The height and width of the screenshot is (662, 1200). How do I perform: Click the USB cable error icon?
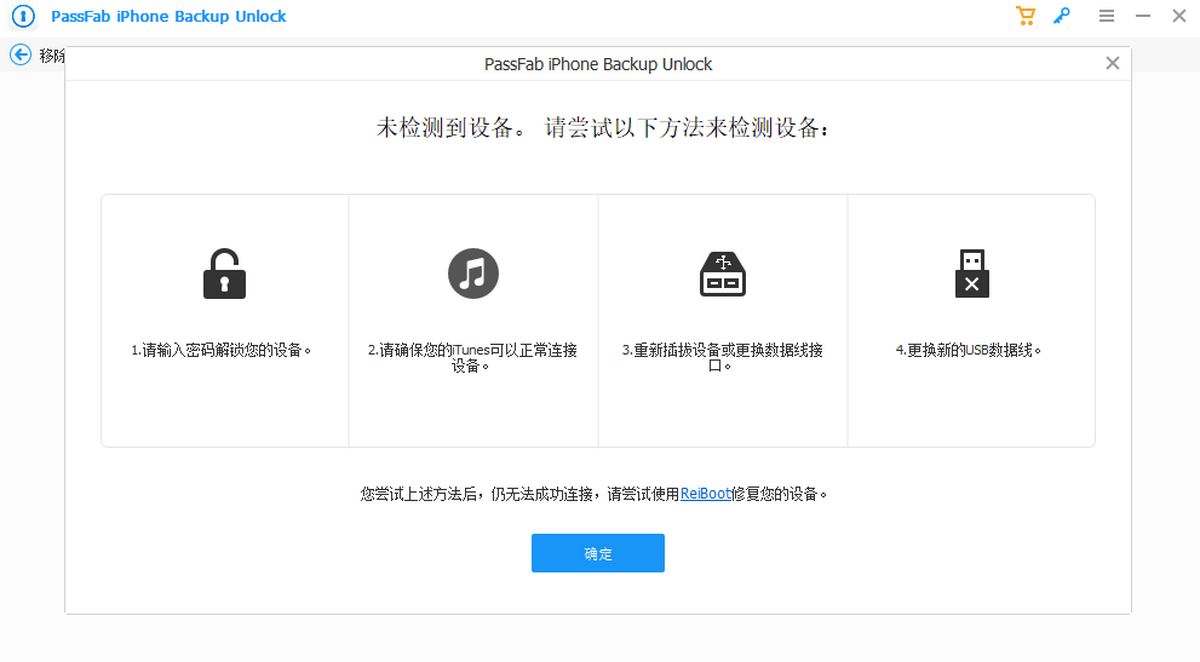[x=971, y=273]
